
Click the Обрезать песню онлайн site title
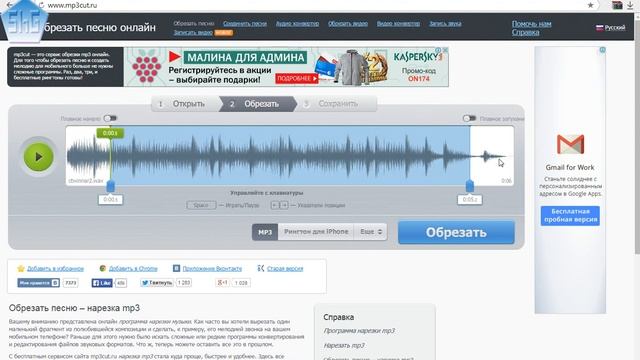[100, 27]
